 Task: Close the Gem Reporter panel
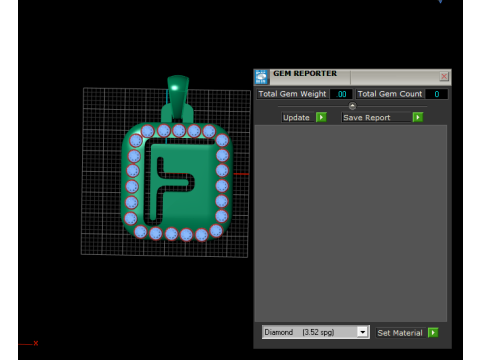(x=444, y=77)
